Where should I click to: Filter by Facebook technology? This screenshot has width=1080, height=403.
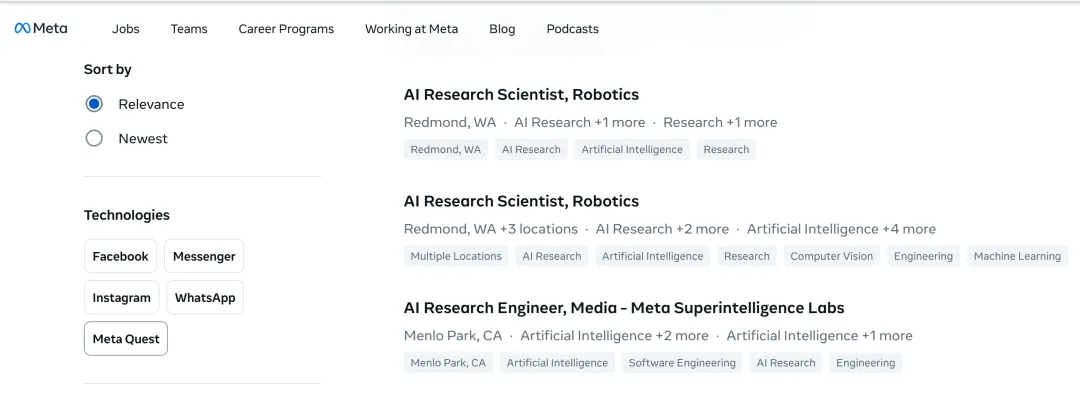120,256
